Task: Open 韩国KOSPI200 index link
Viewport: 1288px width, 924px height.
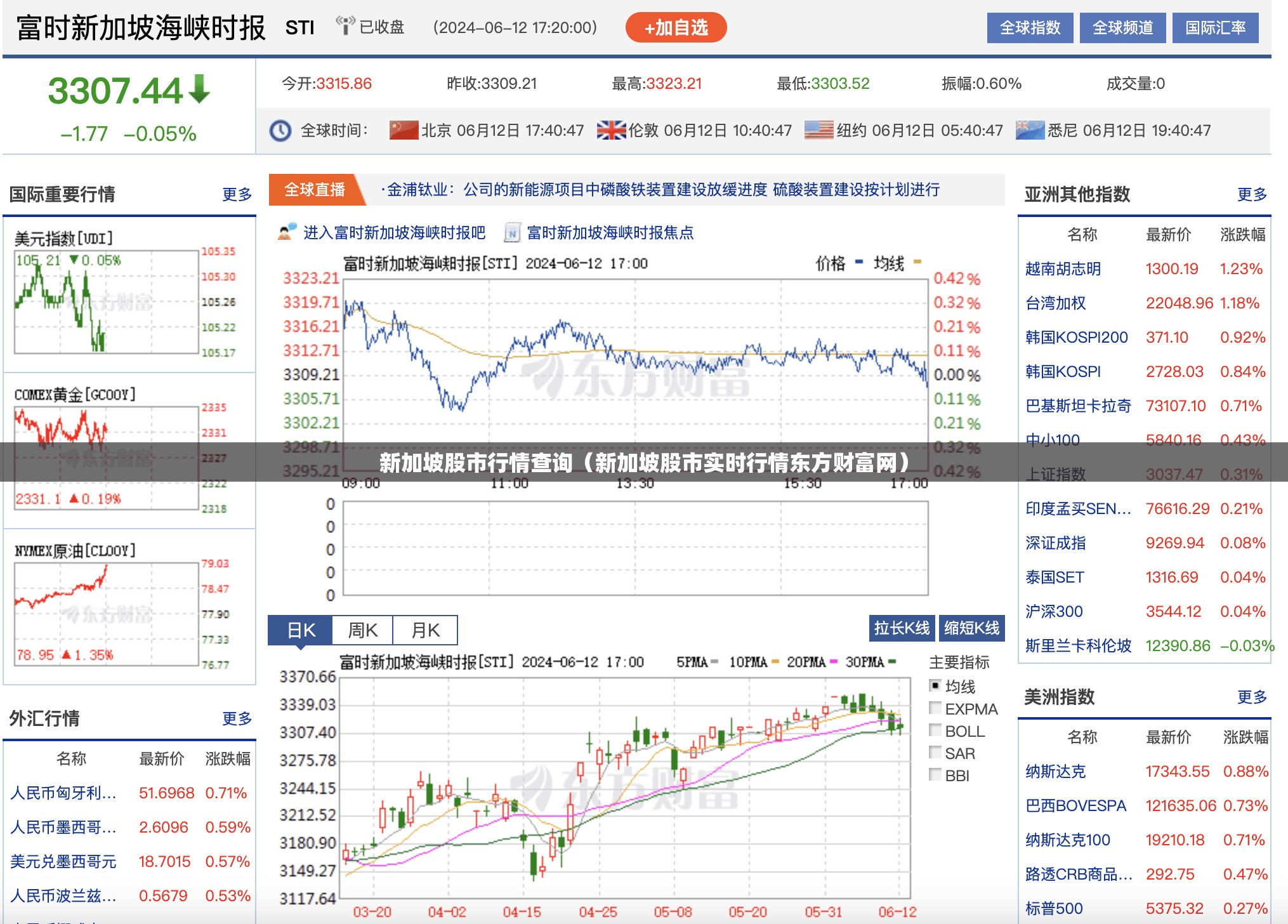Action: pyautogui.click(x=1076, y=338)
